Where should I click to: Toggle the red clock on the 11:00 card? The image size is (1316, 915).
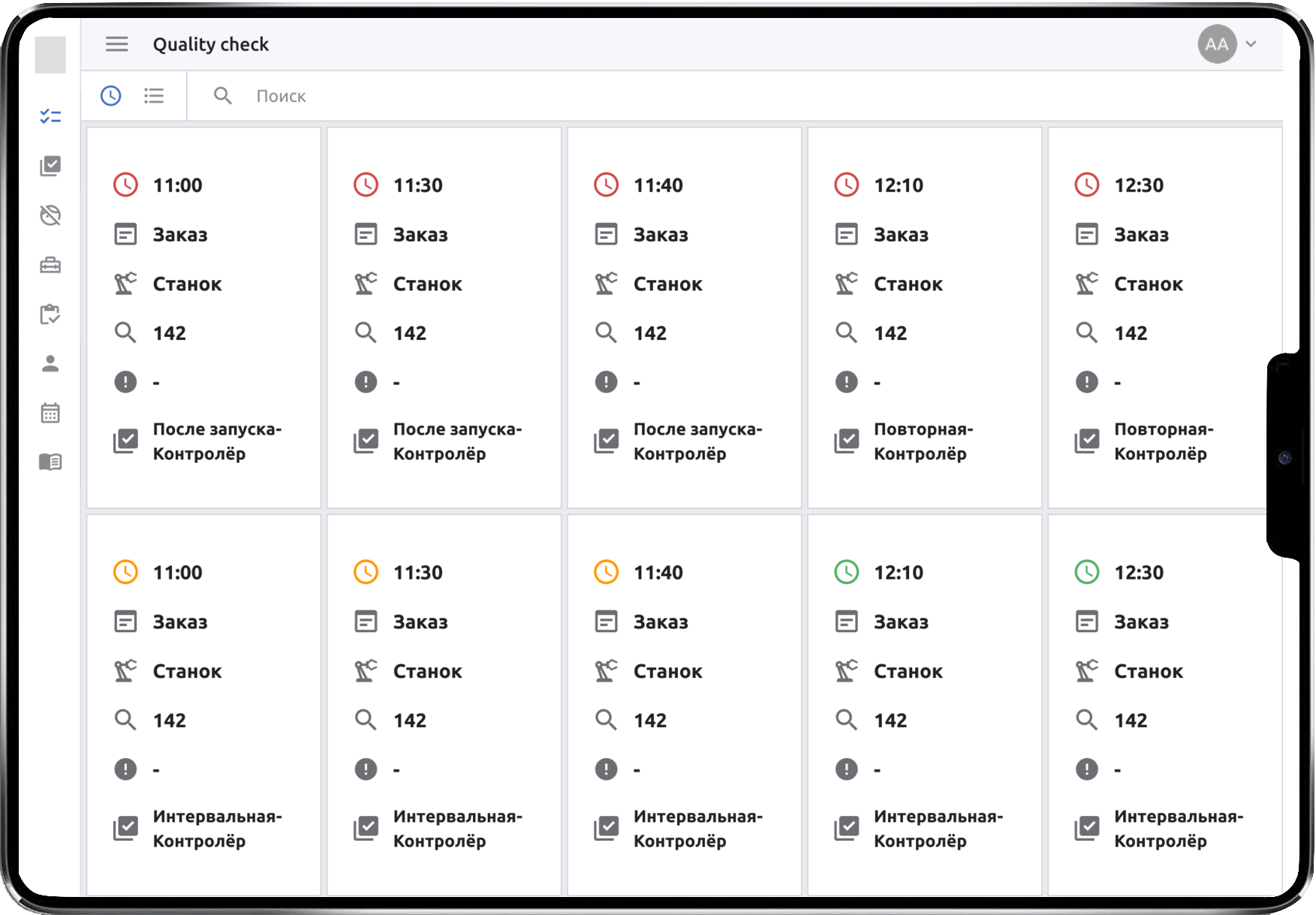[x=125, y=184]
